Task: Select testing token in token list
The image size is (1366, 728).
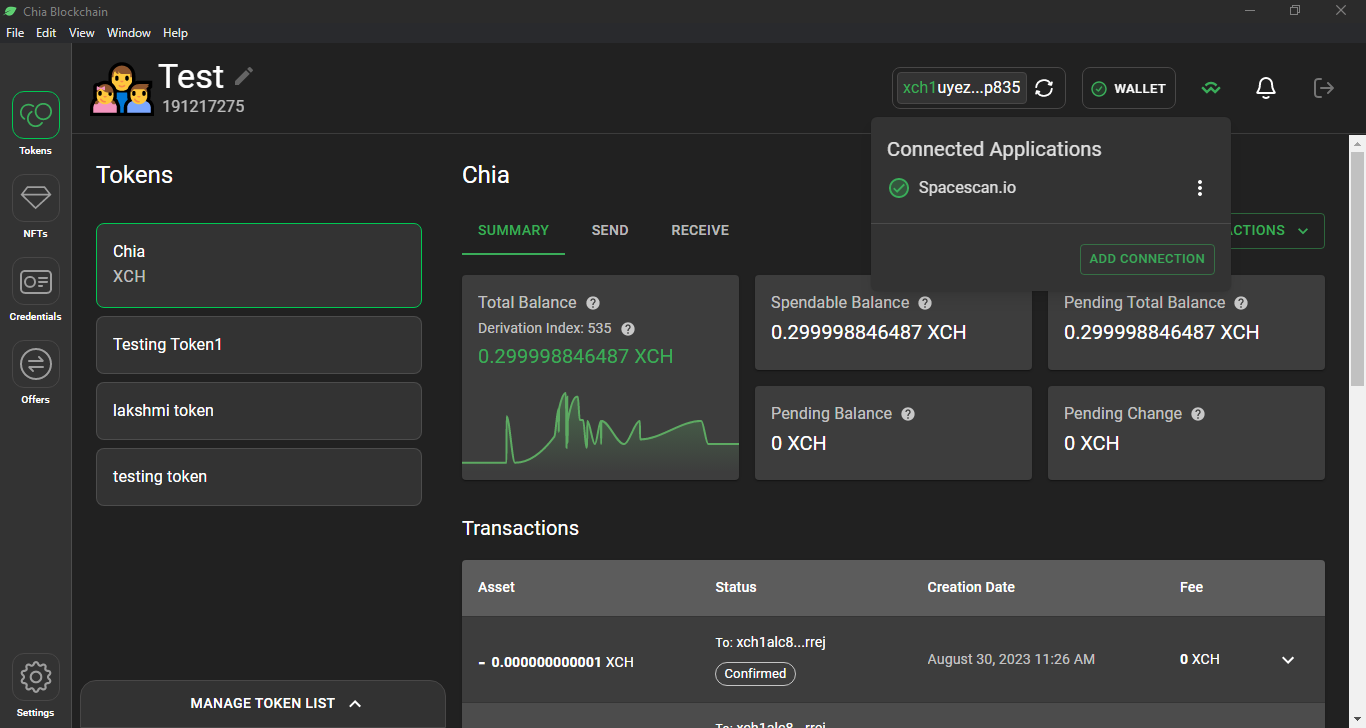Action: pos(259,477)
